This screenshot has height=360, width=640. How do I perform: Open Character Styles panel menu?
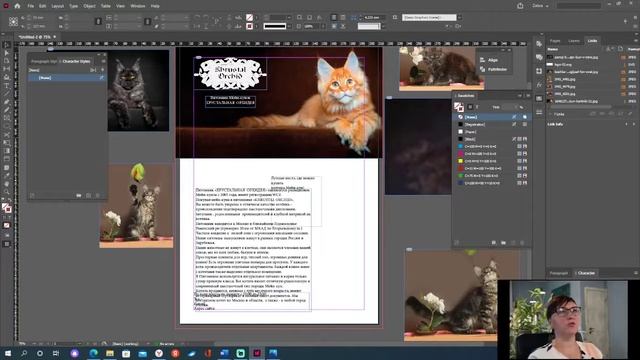tap(103, 61)
